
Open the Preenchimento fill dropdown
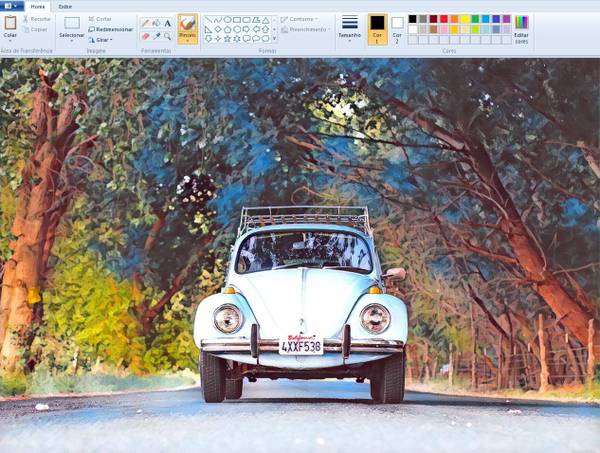tap(305, 29)
